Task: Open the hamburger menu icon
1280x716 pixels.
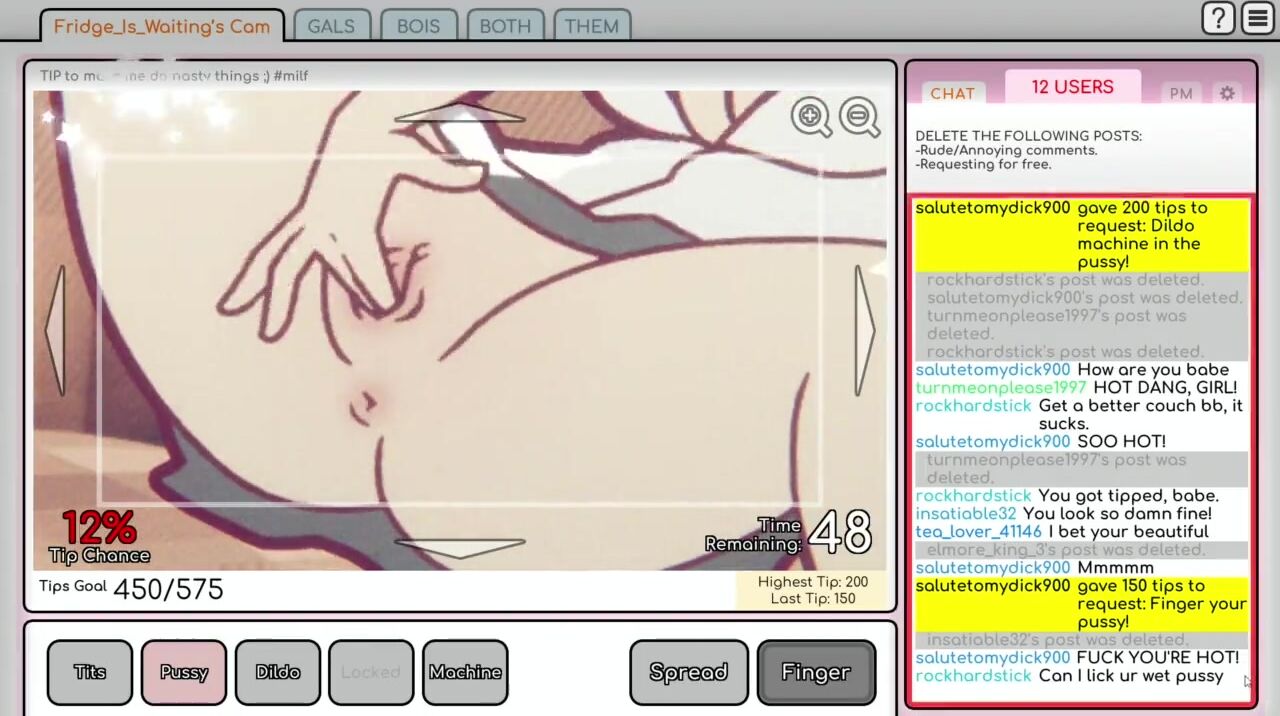Action: tap(1257, 18)
